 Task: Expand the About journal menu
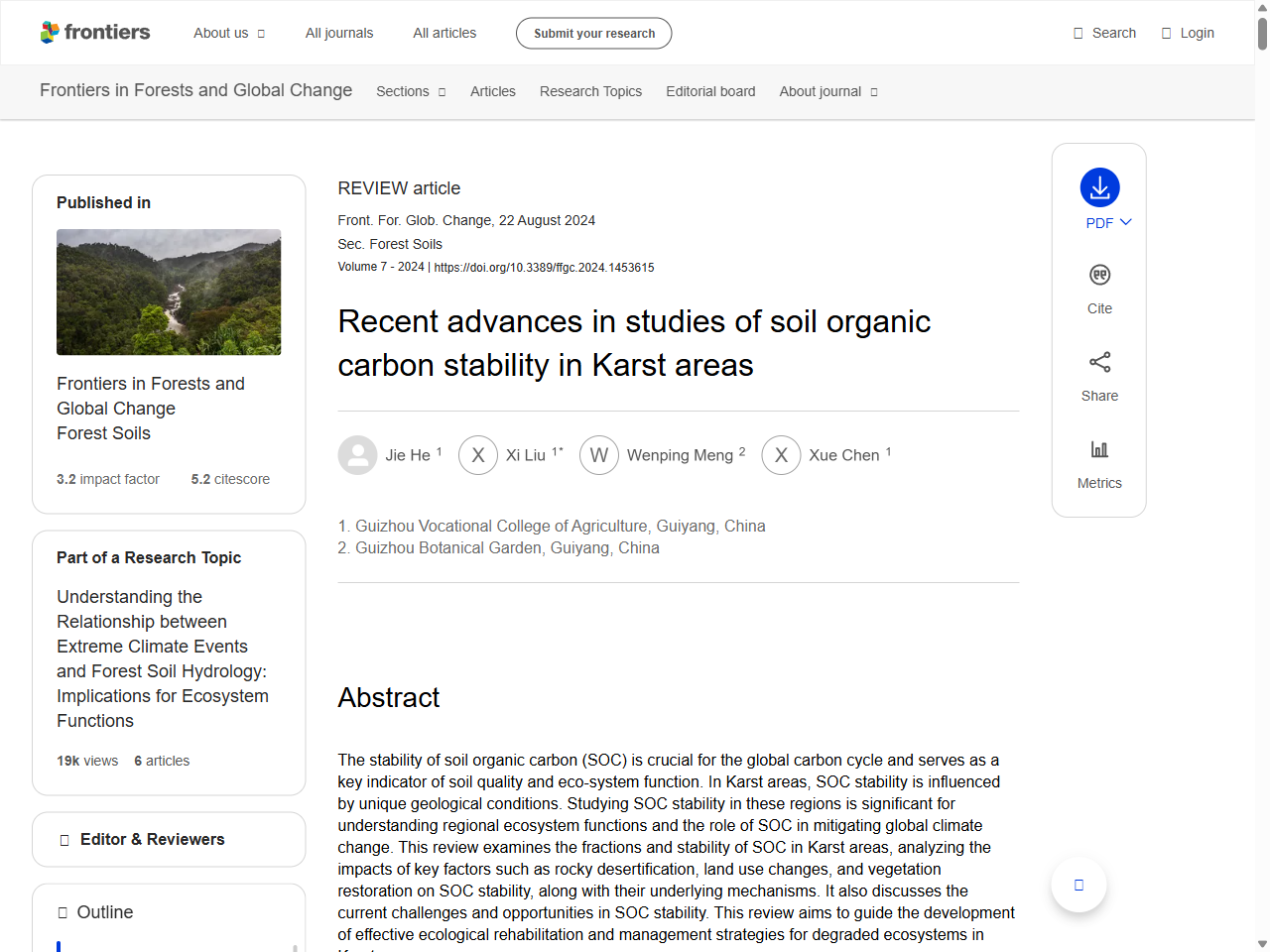tap(827, 91)
